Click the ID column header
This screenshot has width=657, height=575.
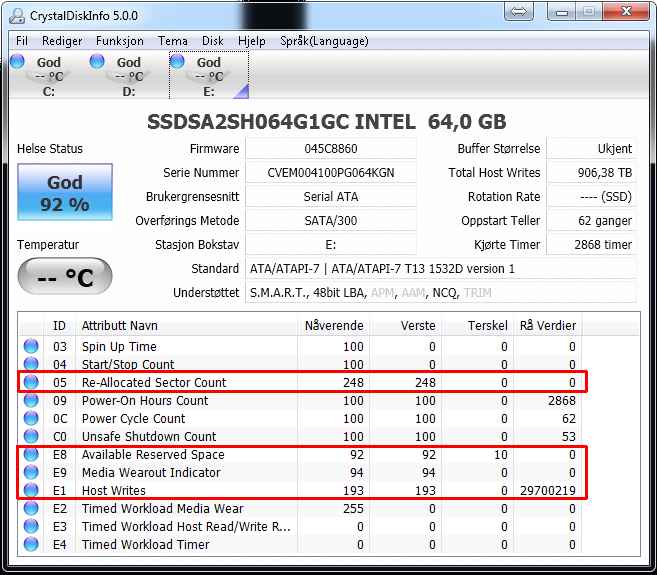tap(59, 326)
